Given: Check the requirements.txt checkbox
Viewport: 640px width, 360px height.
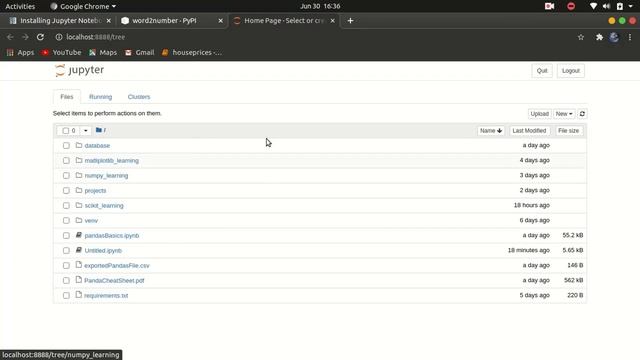Looking at the screenshot, I should point(66,296).
